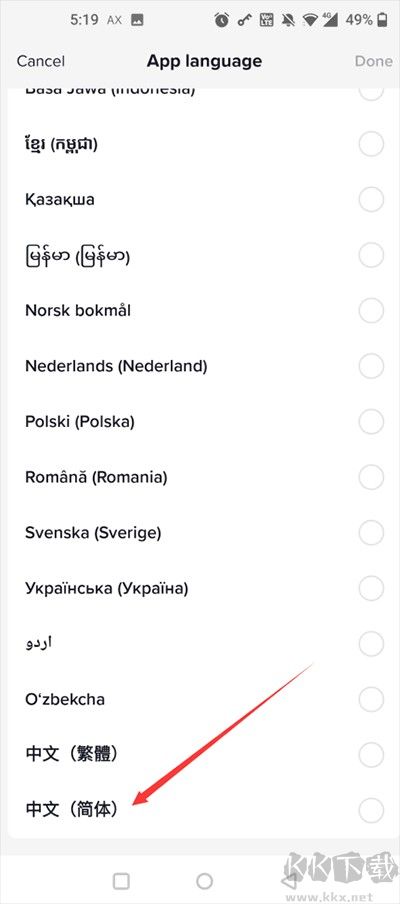The image size is (400, 904).
Task: Select the O'zbekcha radio button
Action: coord(371,699)
